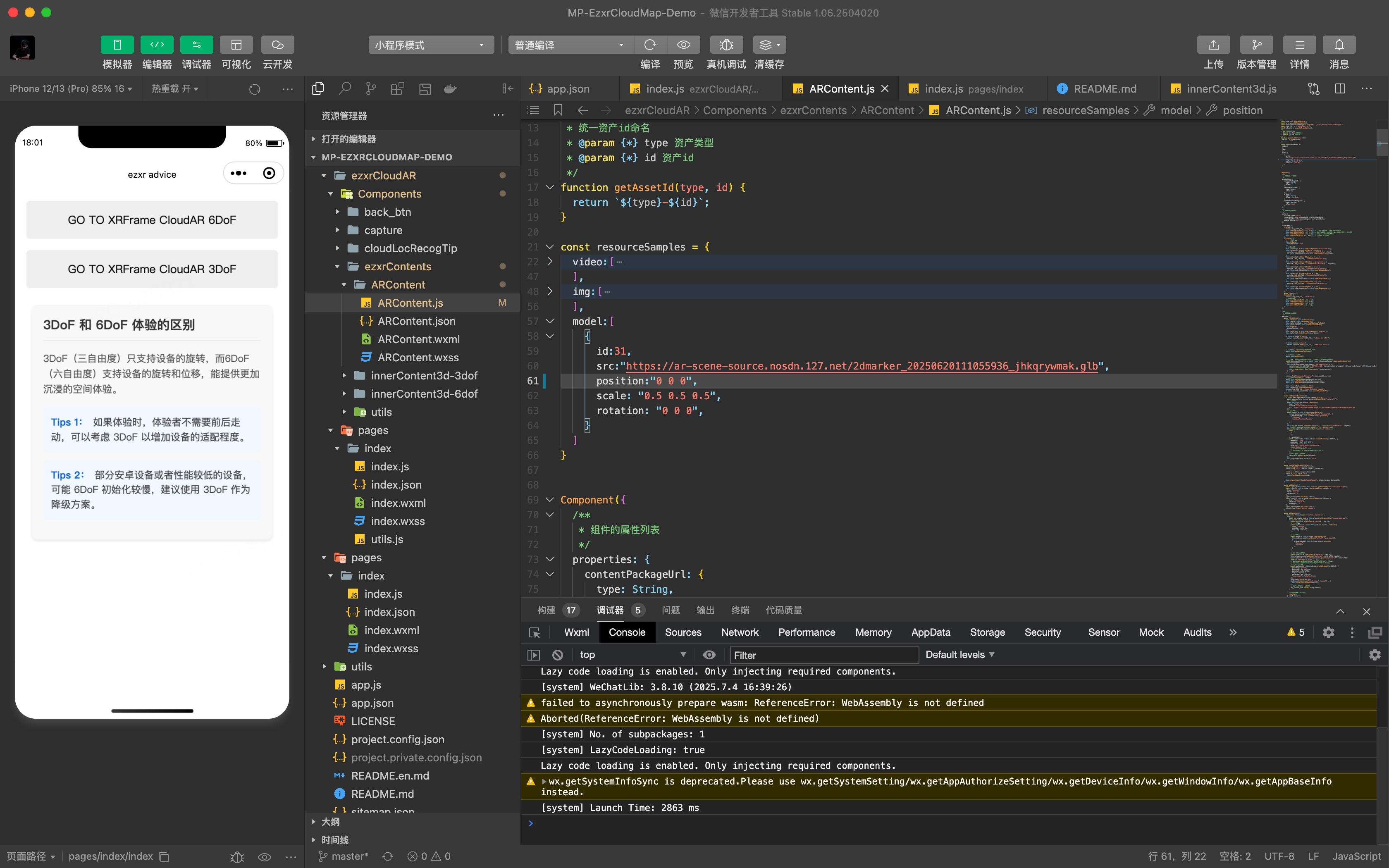Open version management (版本管理) icon
The height and width of the screenshot is (868, 1389).
tap(1256, 45)
